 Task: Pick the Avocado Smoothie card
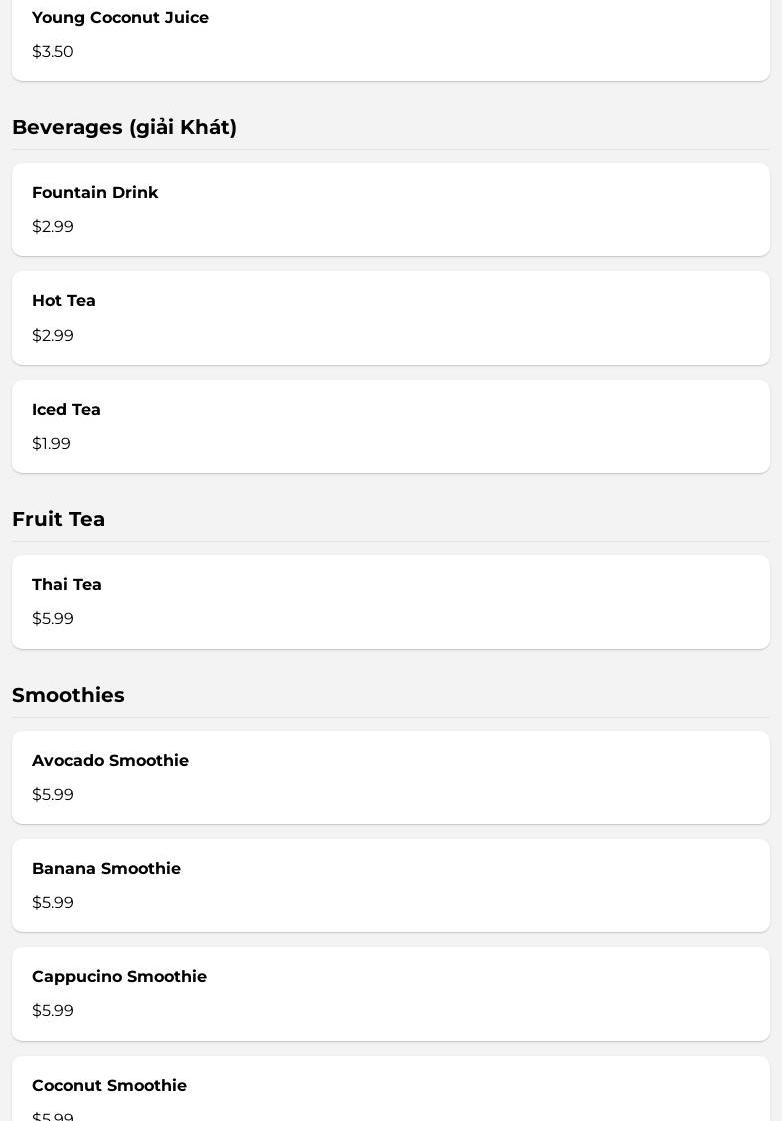click(391, 778)
